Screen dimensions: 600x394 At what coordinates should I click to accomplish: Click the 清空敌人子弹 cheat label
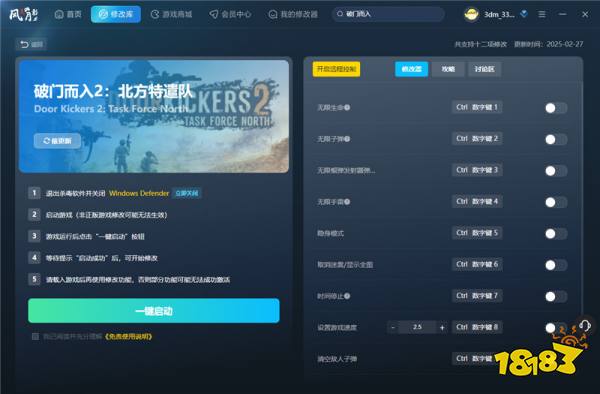pos(337,359)
